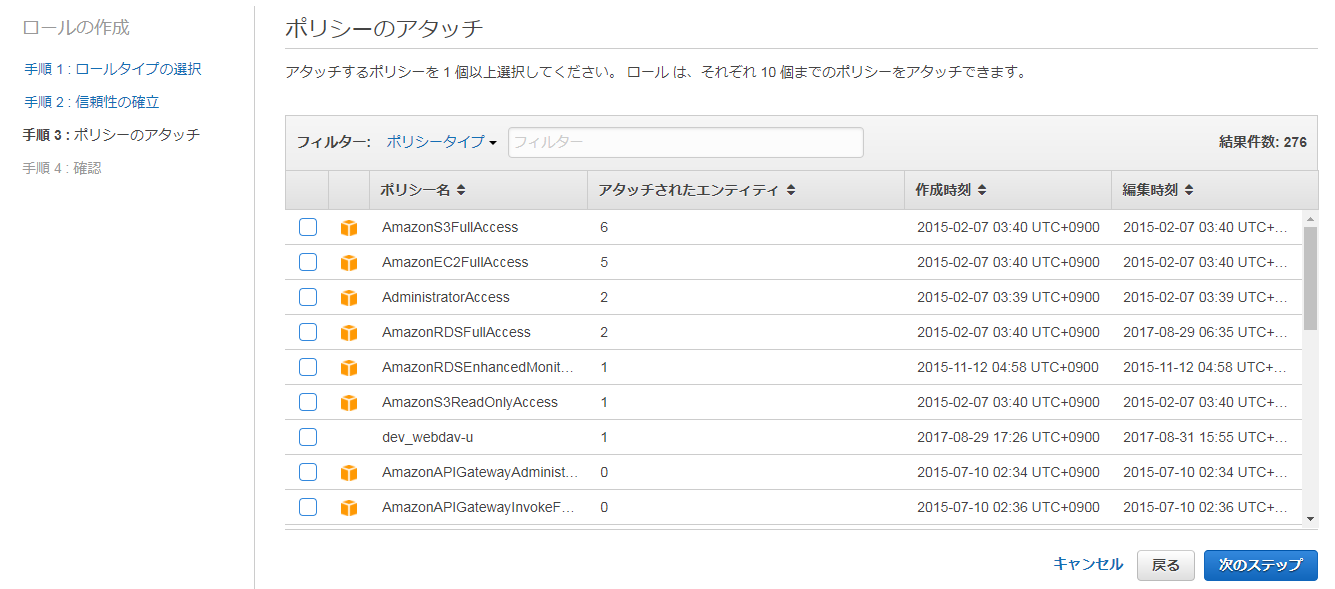Click the icon beside AmazonAPIGatewayInvokeF... policy
1335x589 pixels.
click(348, 508)
